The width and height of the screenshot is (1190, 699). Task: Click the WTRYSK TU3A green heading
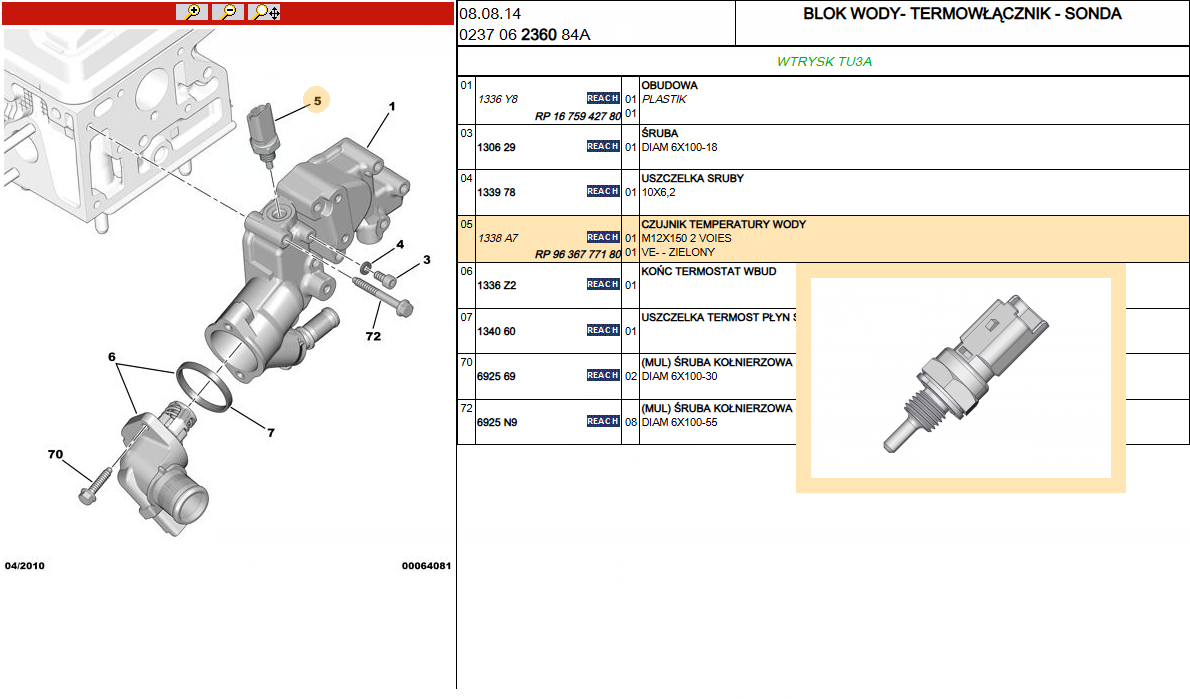click(824, 61)
